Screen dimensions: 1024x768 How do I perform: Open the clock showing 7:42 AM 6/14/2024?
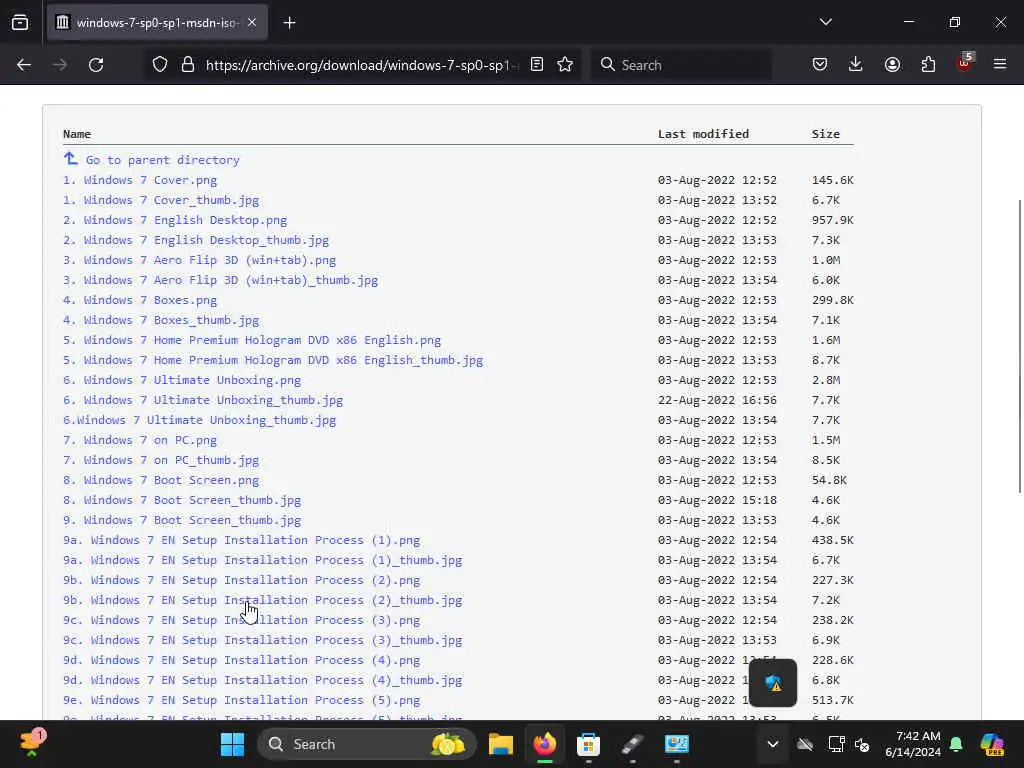pos(912,744)
